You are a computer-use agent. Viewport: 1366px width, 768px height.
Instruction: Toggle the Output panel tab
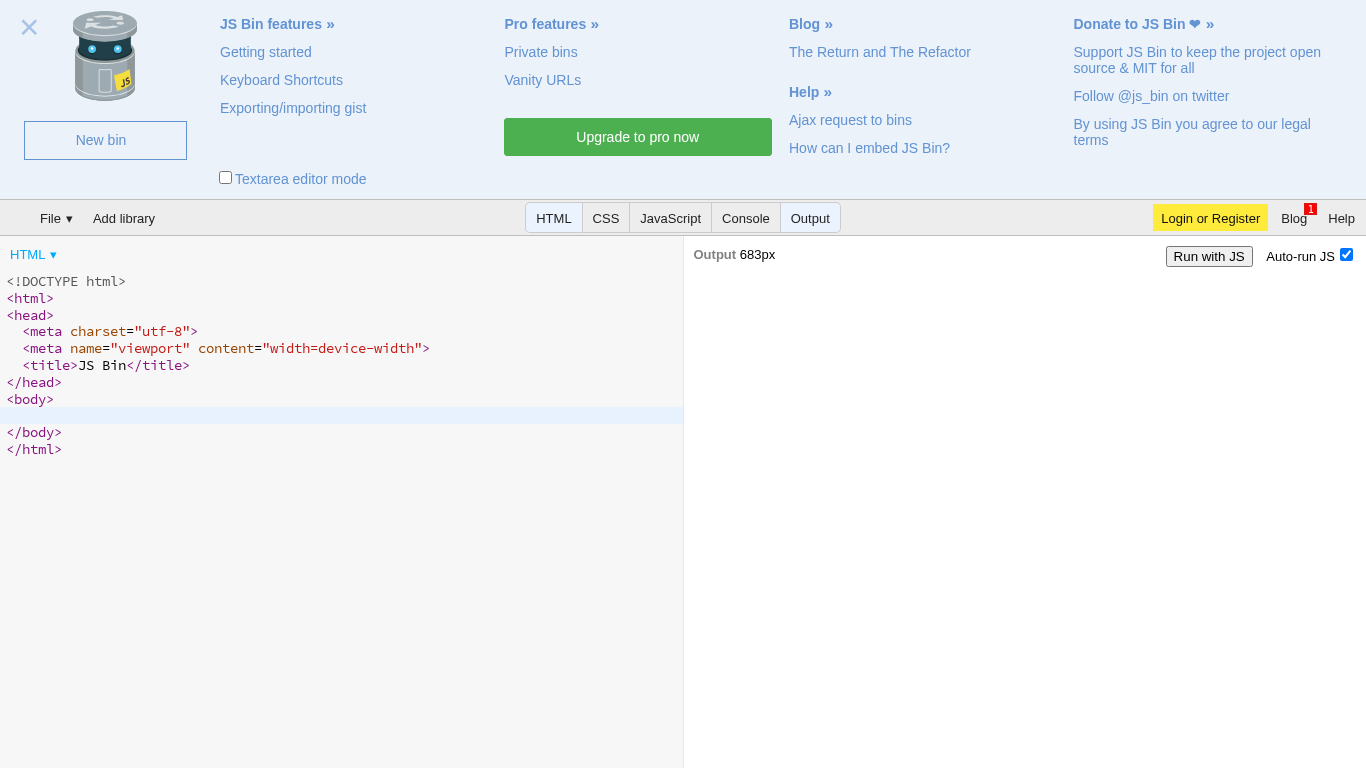point(810,218)
